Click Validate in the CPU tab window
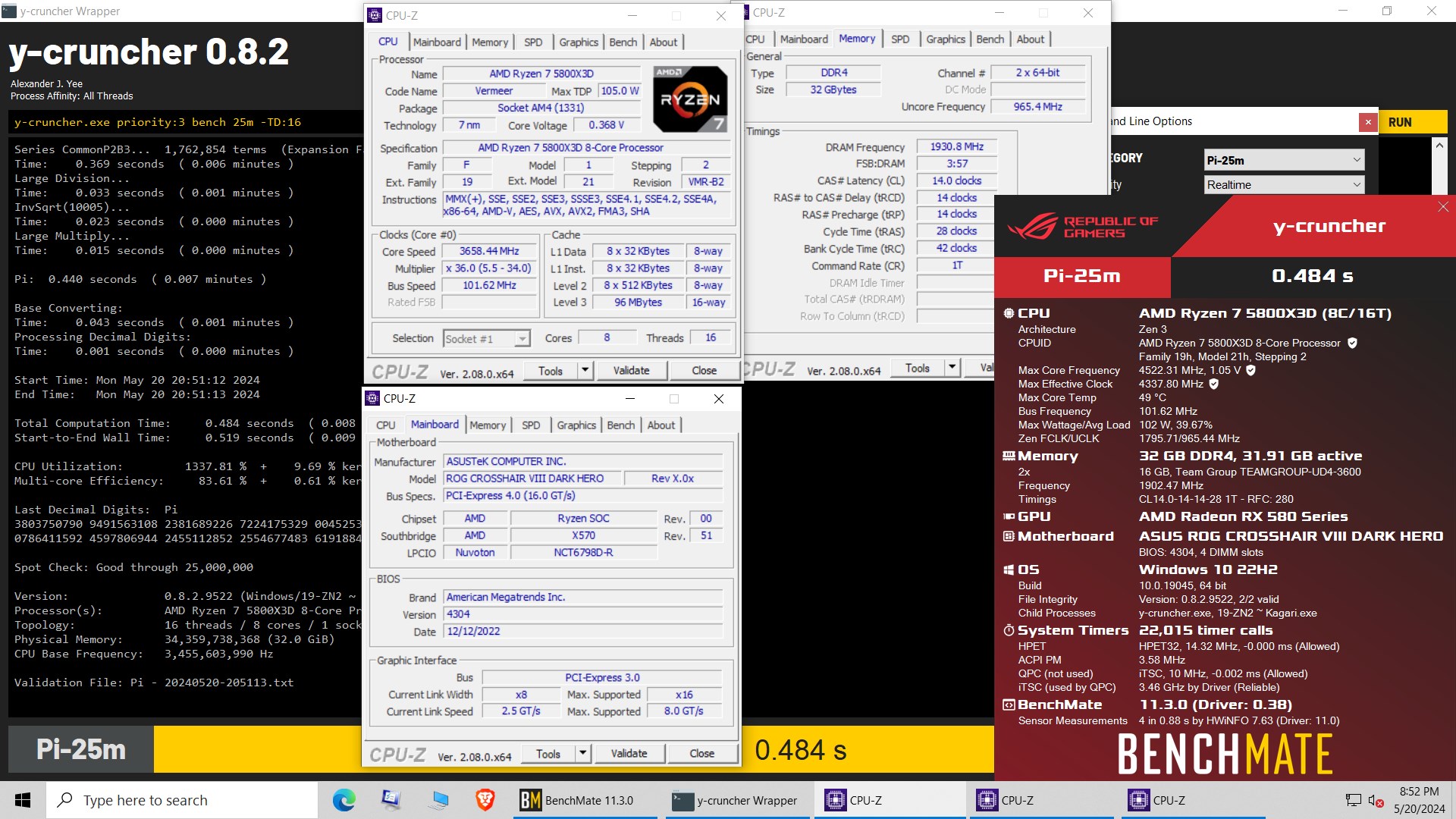 [x=631, y=370]
